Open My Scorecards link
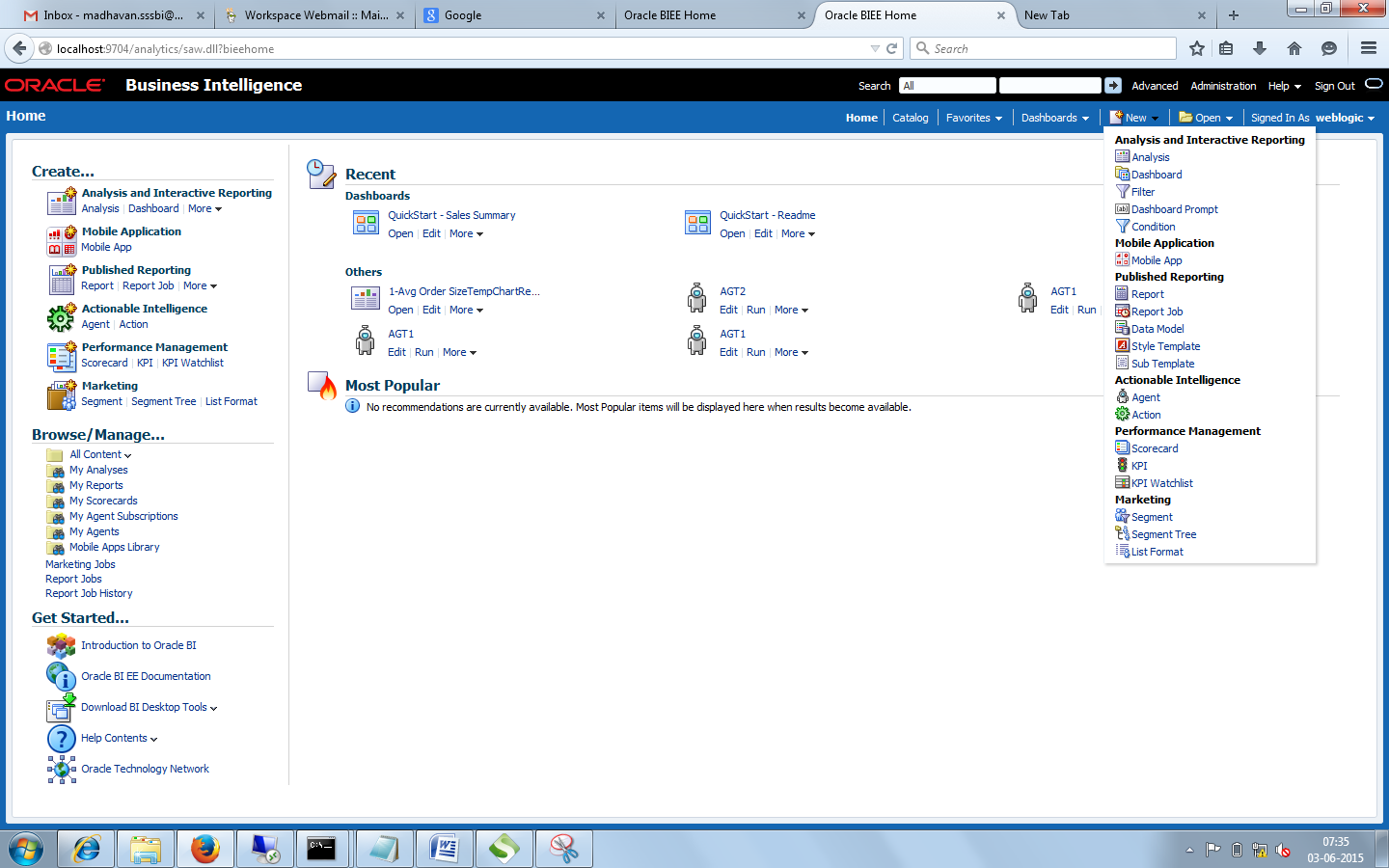This screenshot has height=868, width=1389. (103, 501)
